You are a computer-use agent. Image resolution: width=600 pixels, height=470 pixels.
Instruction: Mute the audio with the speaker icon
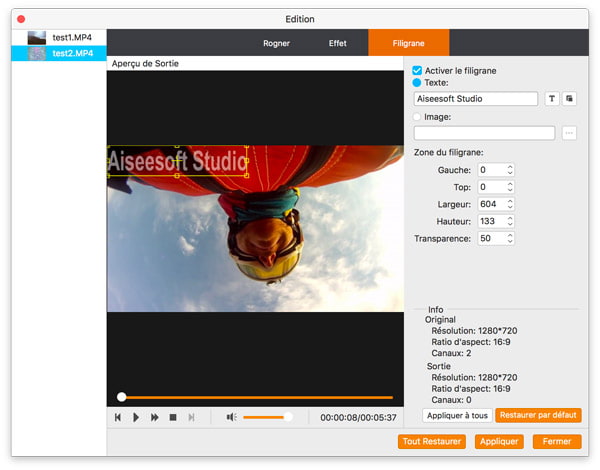tap(231, 417)
